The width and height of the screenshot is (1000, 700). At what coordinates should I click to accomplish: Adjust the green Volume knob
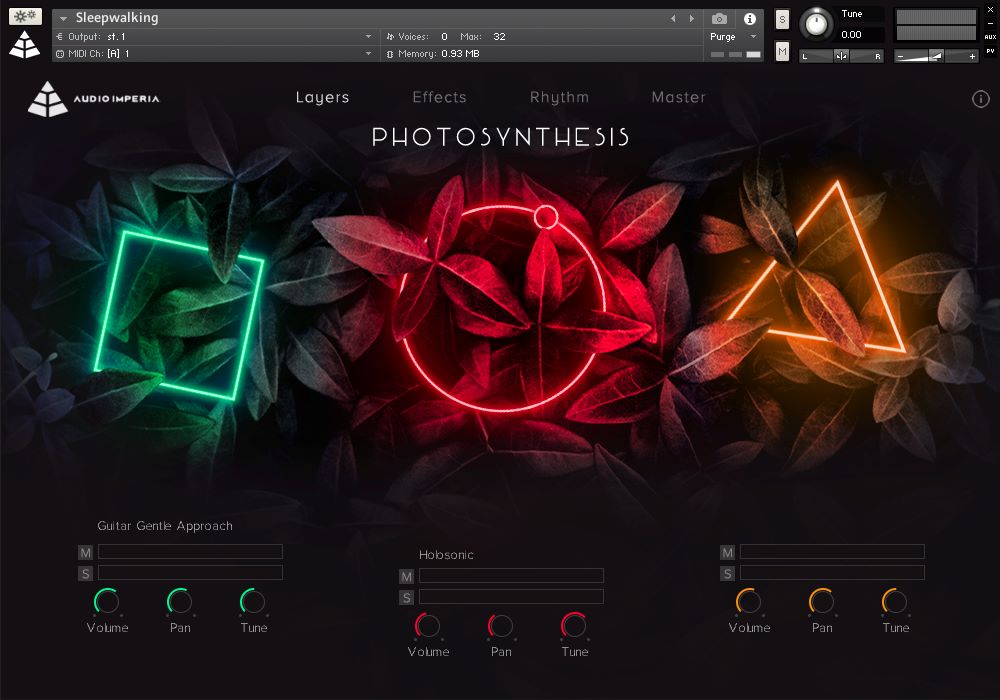(x=107, y=601)
